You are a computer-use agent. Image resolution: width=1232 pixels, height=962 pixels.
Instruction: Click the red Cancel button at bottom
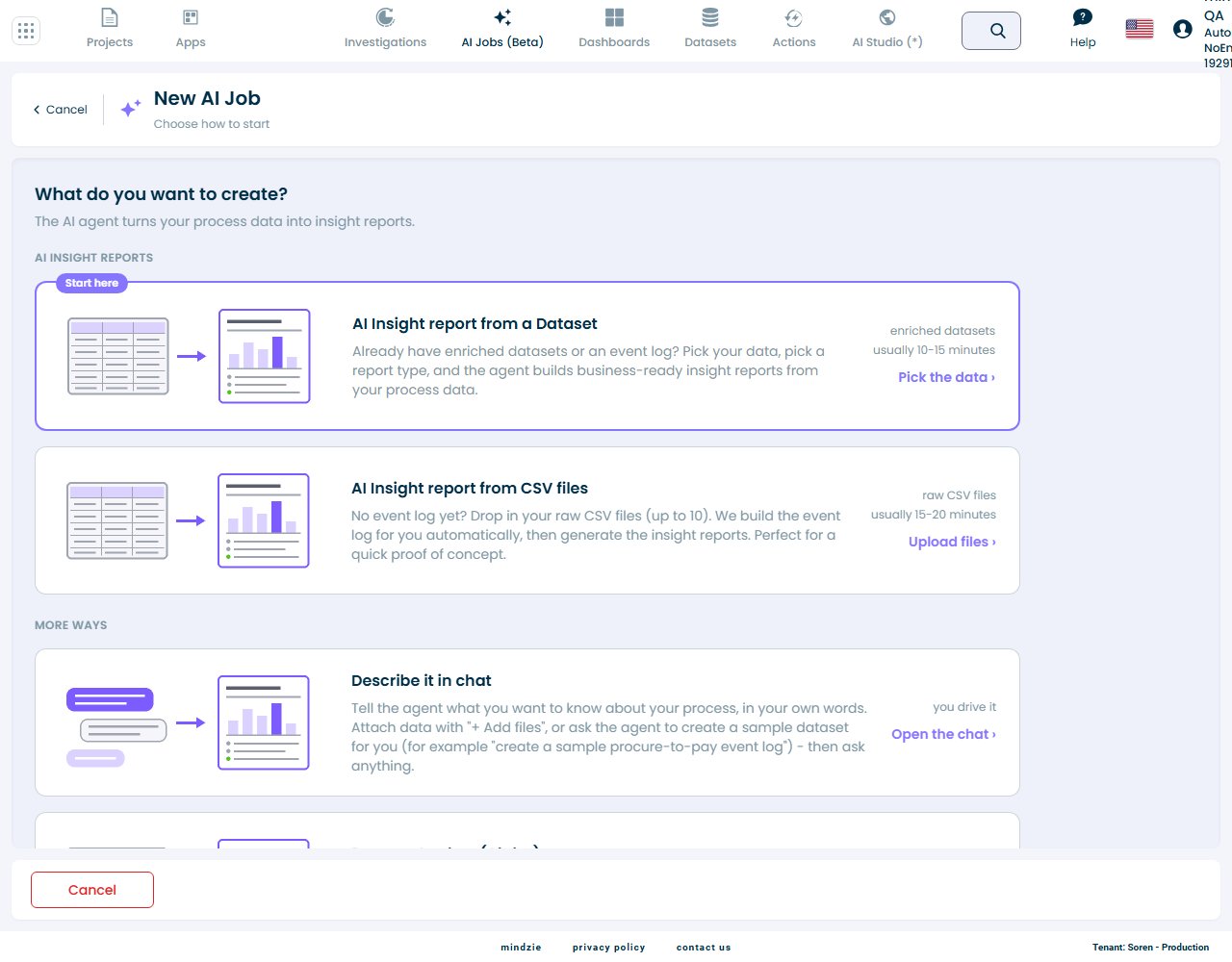click(92, 890)
